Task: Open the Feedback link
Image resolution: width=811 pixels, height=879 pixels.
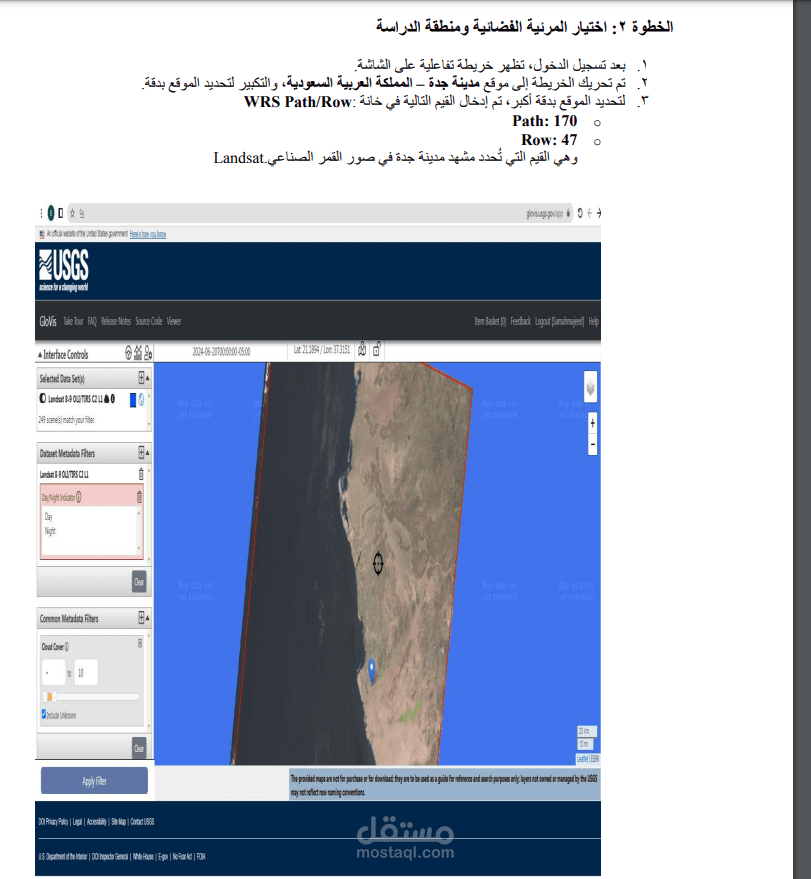Action: (x=521, y=321)
